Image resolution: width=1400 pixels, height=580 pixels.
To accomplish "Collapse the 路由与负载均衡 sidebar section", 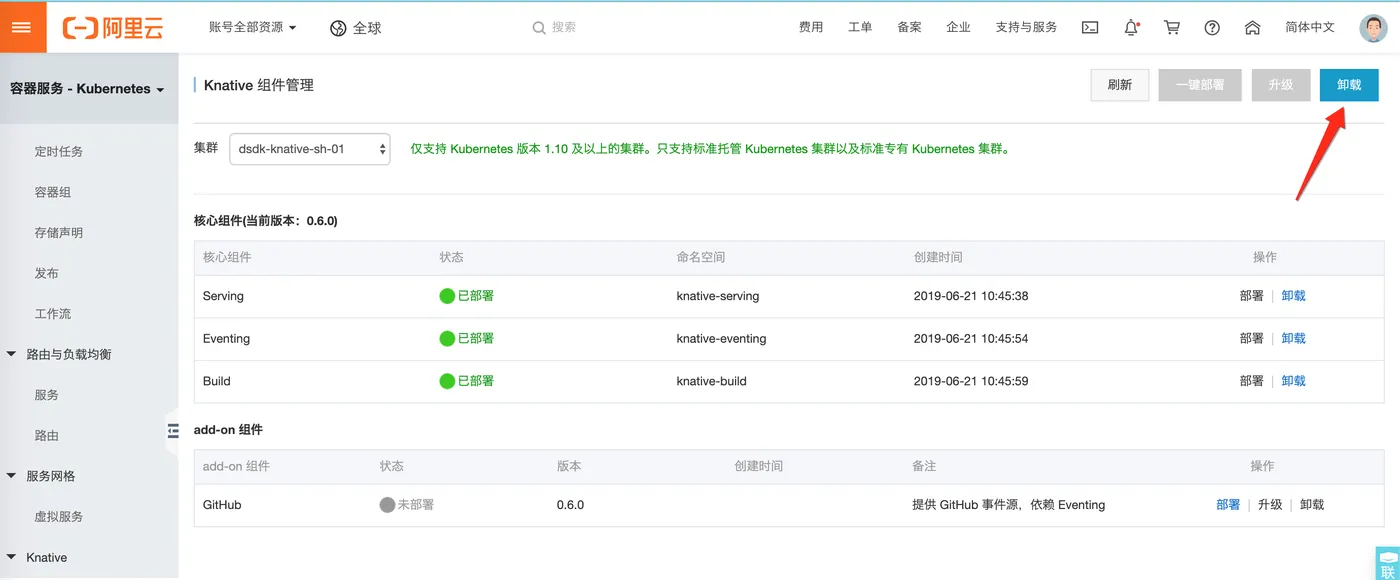I will click(12, 354).
